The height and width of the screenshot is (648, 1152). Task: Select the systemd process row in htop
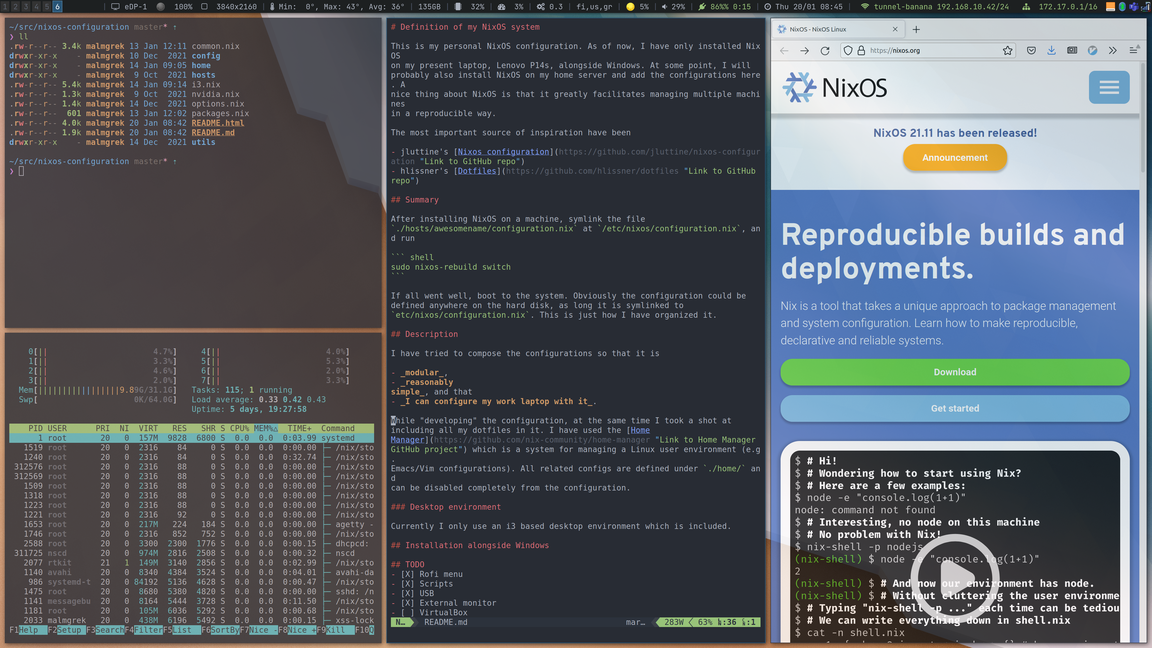click(192, 438)
